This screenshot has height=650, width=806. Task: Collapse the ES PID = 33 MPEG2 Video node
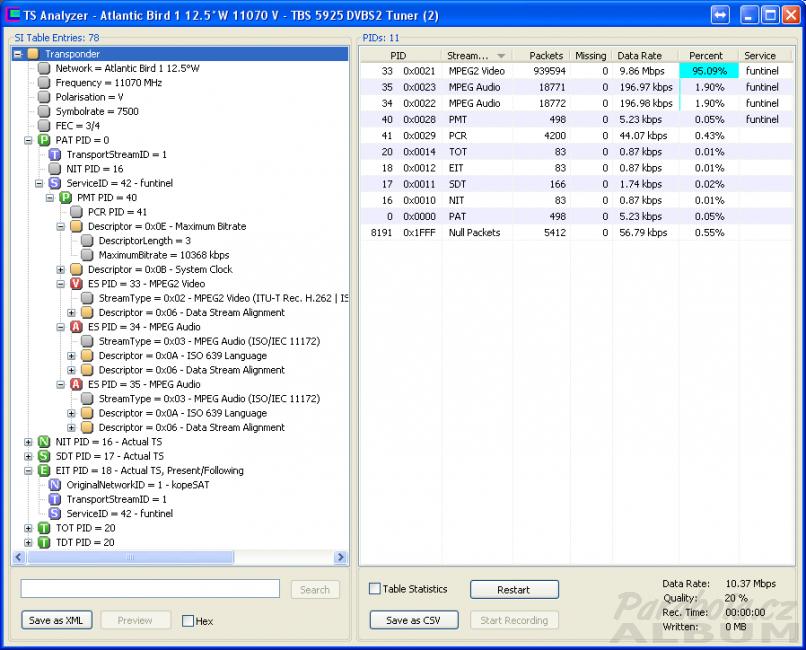click(x=61, y=284)
